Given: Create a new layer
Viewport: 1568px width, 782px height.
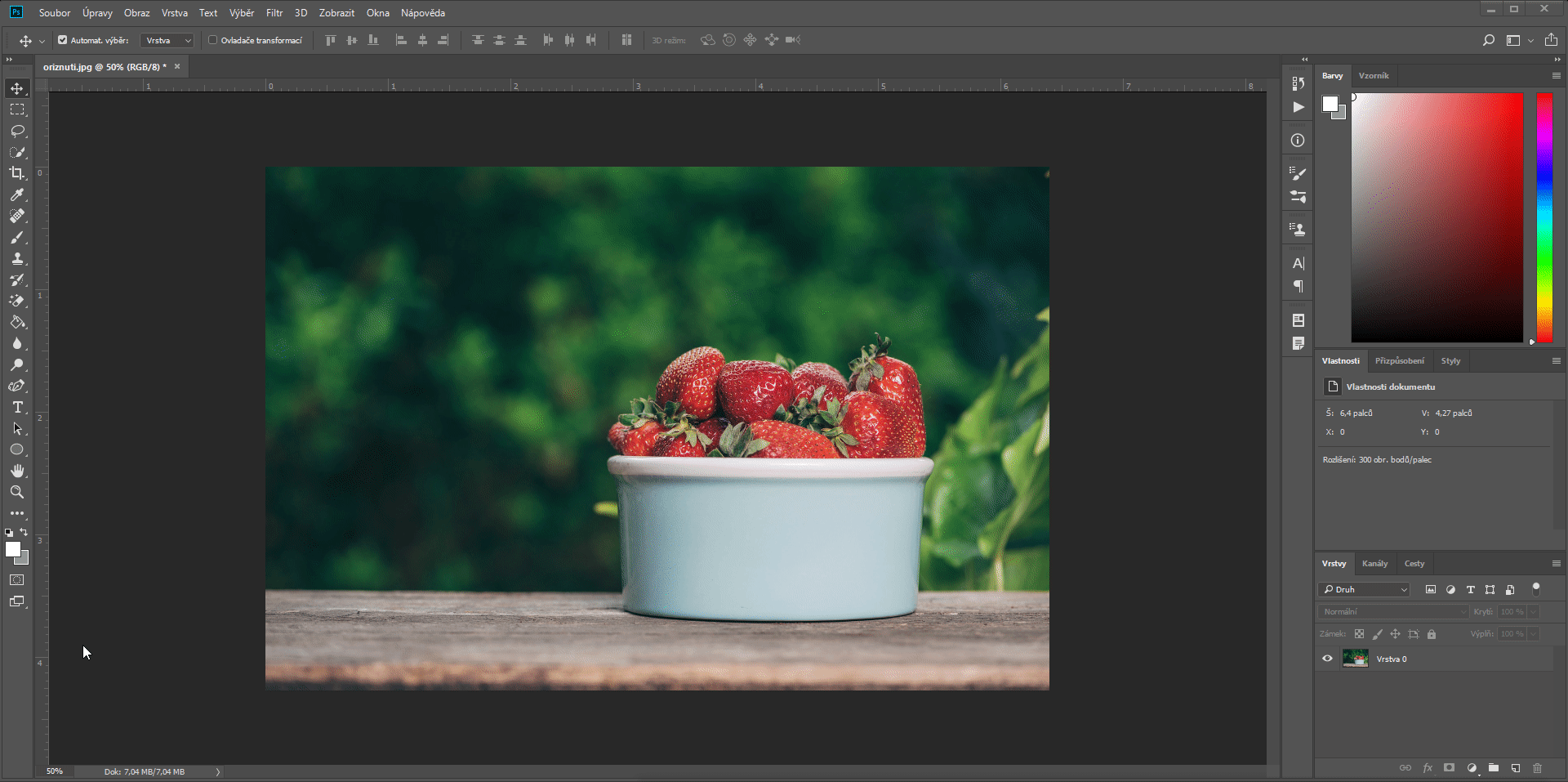Looking at the screenshot, I should point(1515,768).
